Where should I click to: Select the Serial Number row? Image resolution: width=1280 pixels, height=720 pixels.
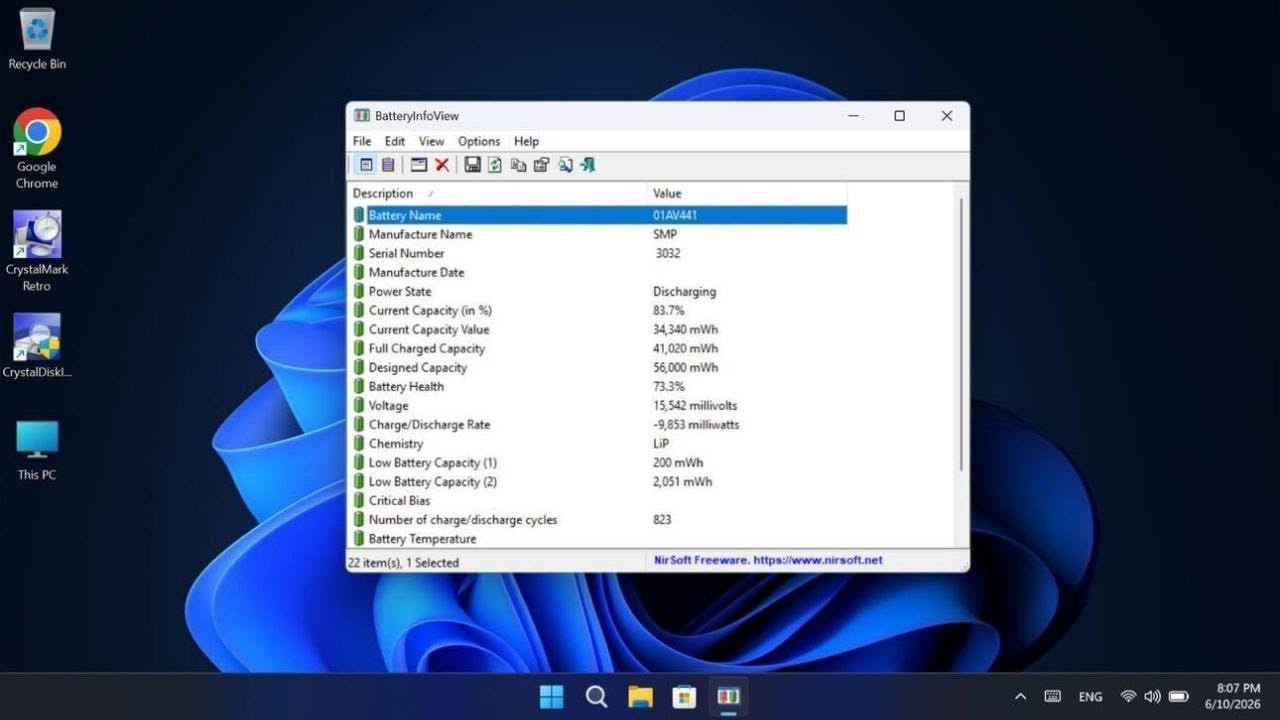pyautogui.click(x=600, y=253)
